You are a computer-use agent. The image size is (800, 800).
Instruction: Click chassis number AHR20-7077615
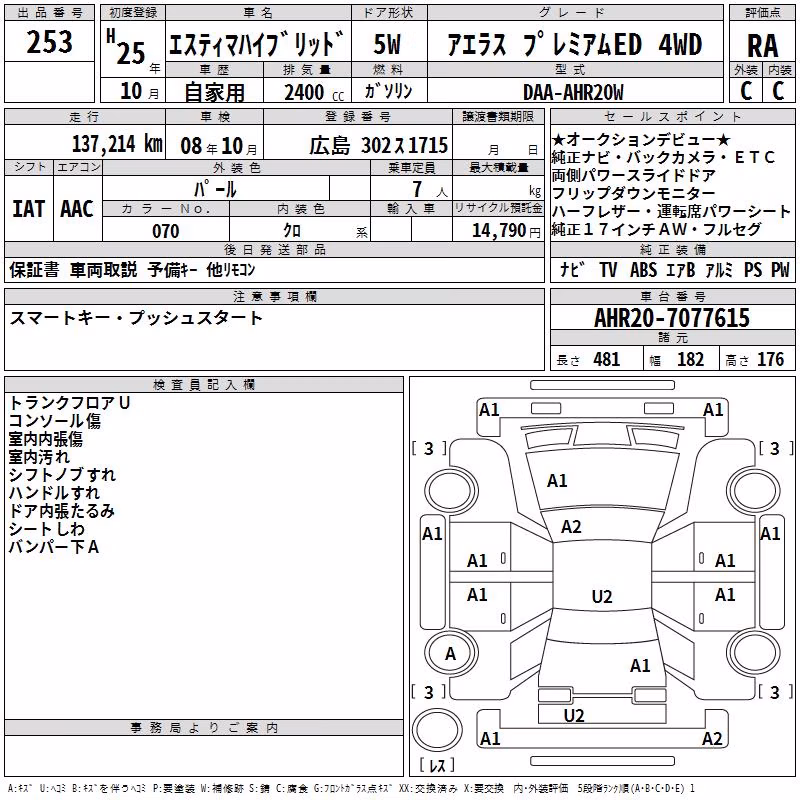pos(672,318)
